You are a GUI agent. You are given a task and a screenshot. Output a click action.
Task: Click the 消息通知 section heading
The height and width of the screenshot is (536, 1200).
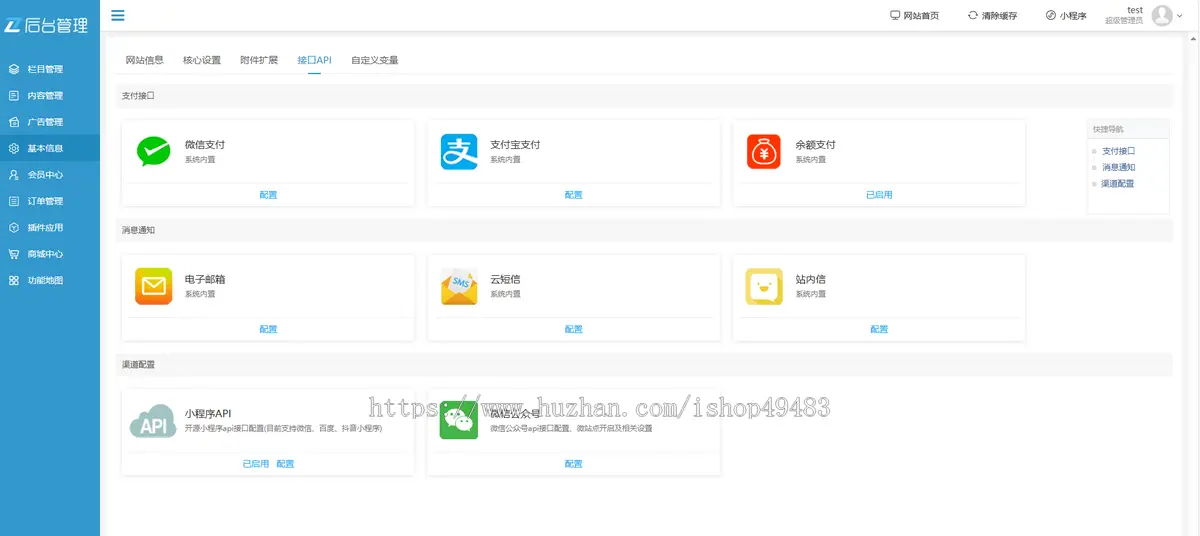point(138,230)
